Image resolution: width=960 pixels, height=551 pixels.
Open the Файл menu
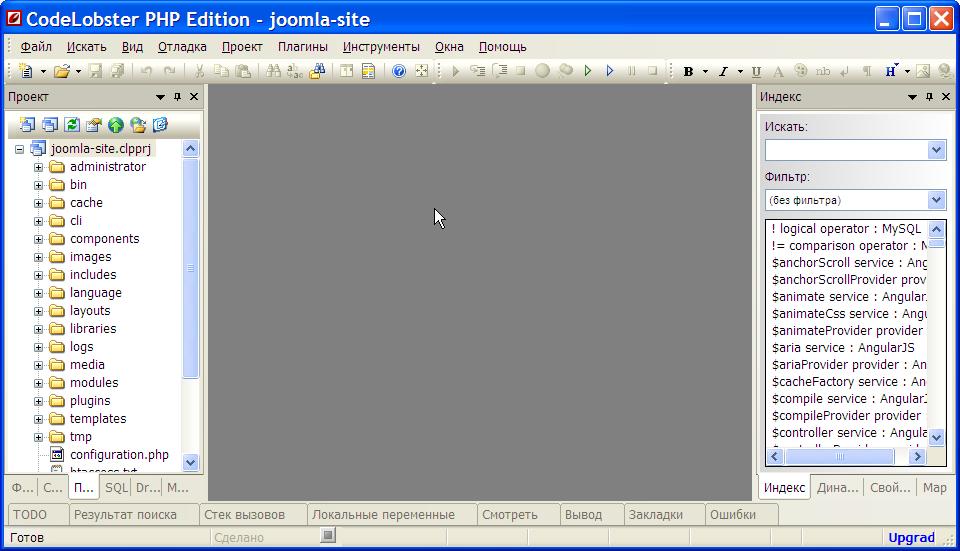point(36,47)
